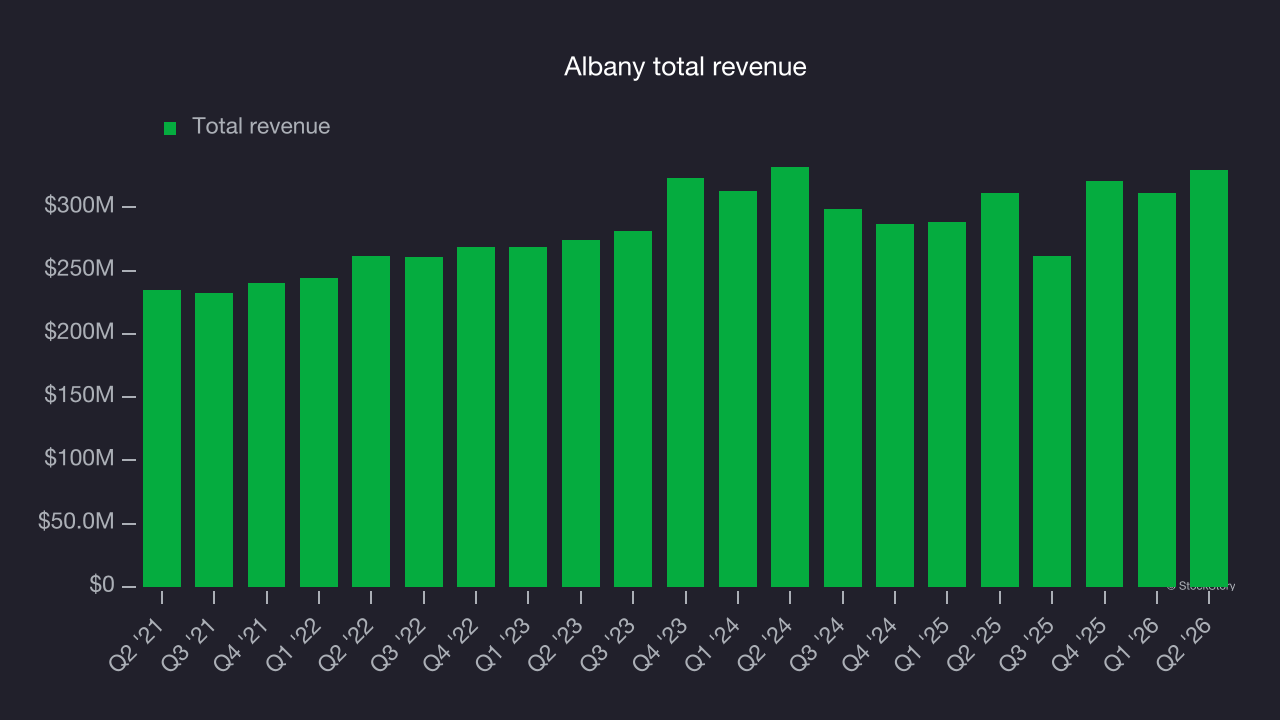
Task: Click the $300M y-axis label
Action: (x=79, y=206)
